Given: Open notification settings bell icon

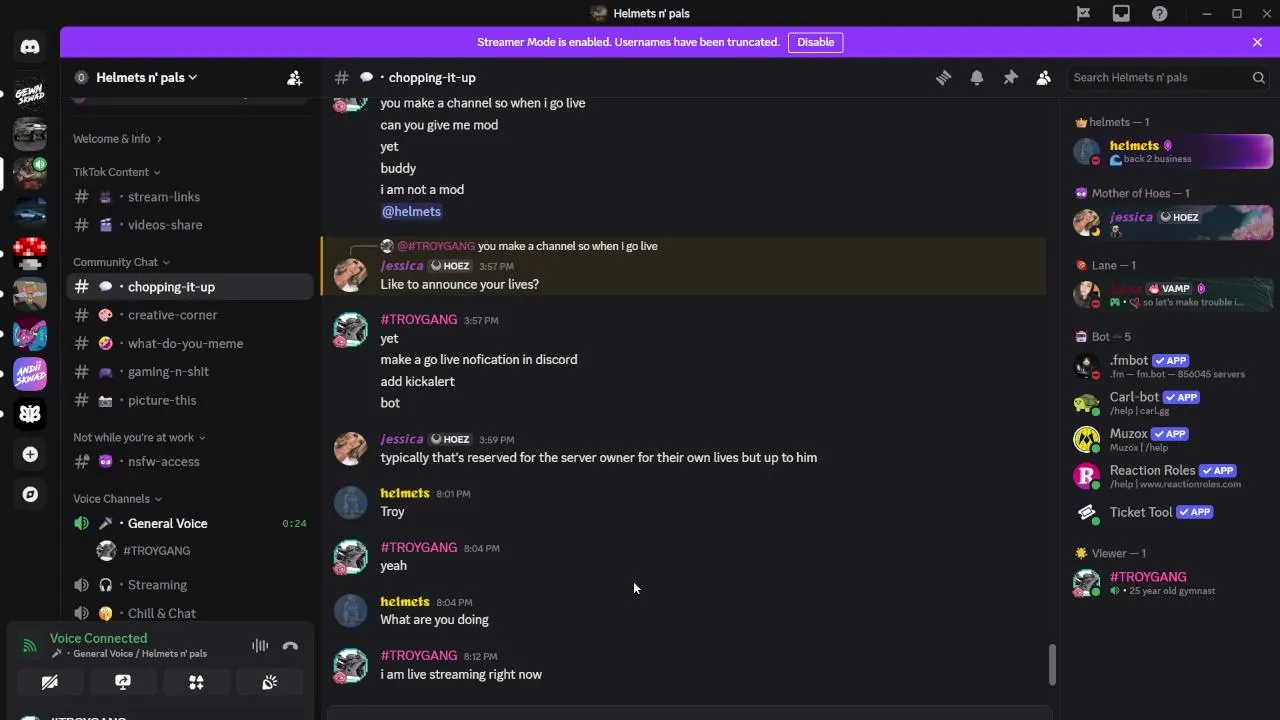Looking at the screenshot, I should [977, 78].
